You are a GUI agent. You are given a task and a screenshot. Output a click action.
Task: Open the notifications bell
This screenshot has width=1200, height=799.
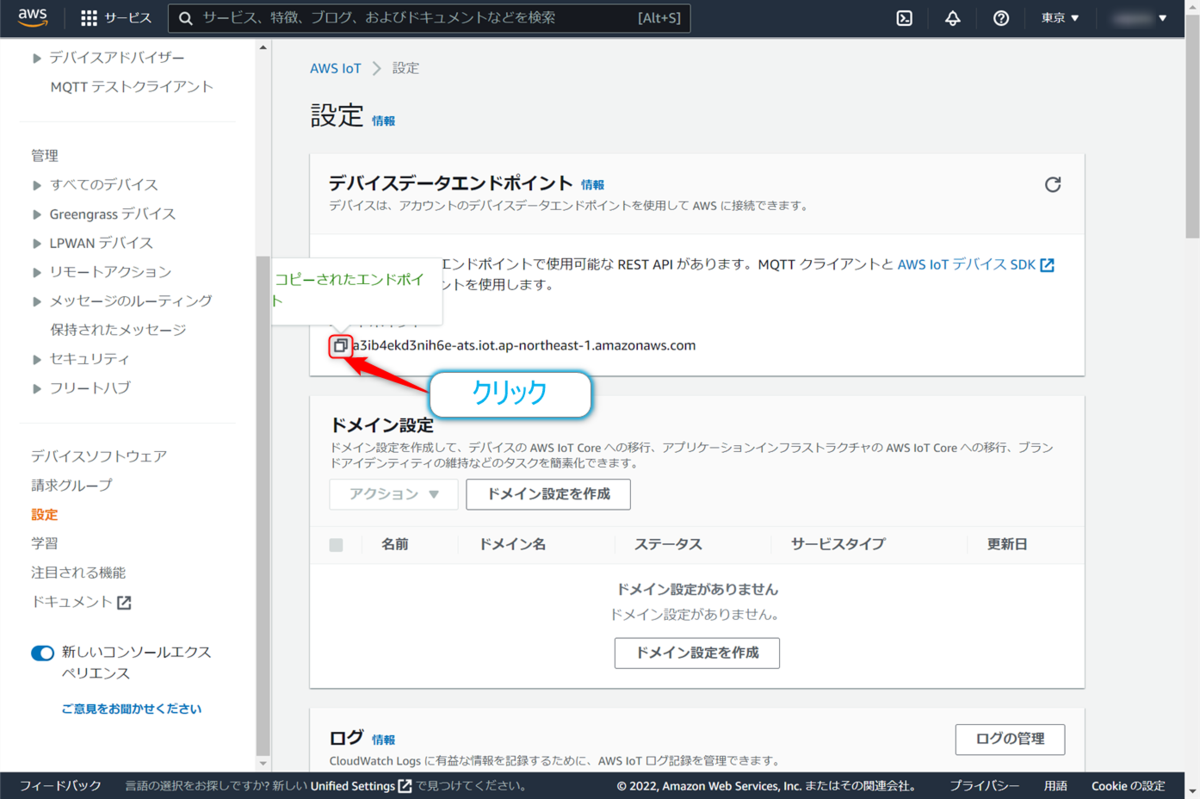952,18
